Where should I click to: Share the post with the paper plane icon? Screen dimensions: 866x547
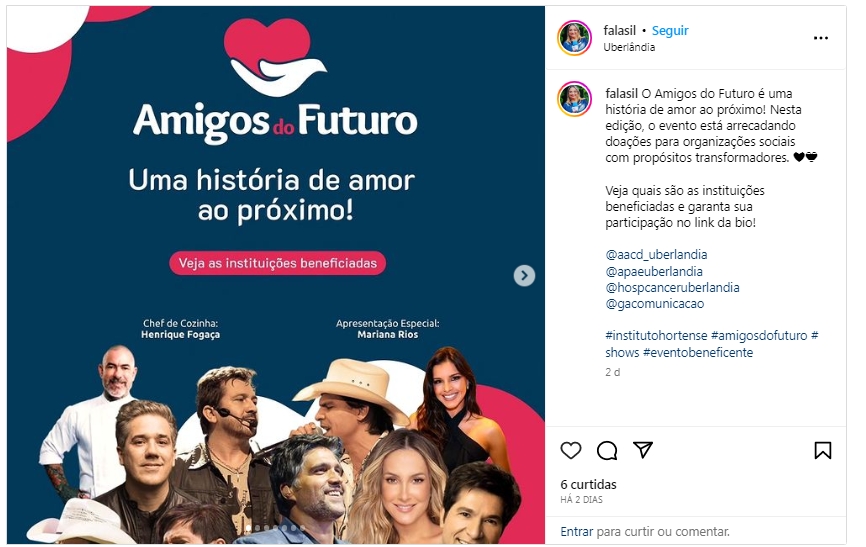coord(643,450)
